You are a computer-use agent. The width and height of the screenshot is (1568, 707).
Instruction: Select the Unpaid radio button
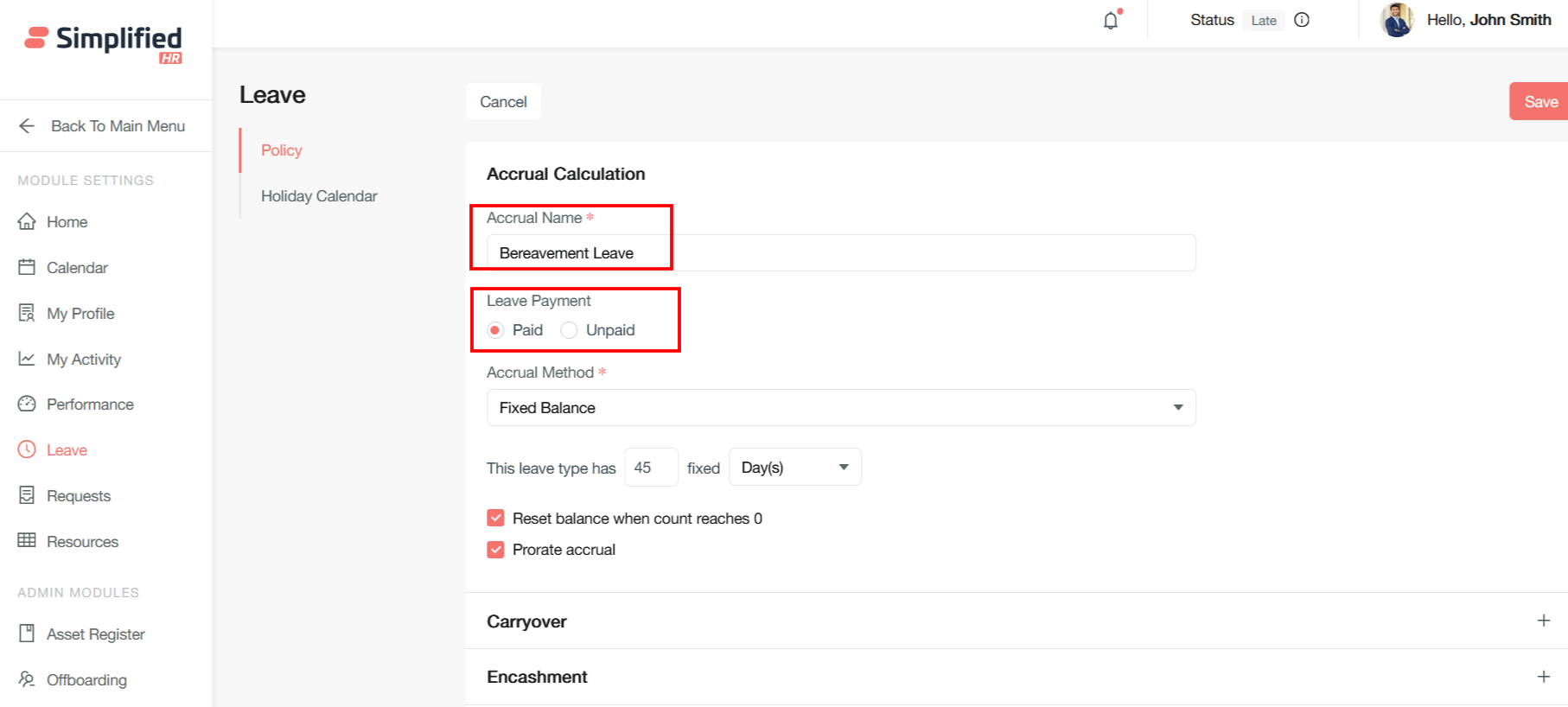click(569, 330)
